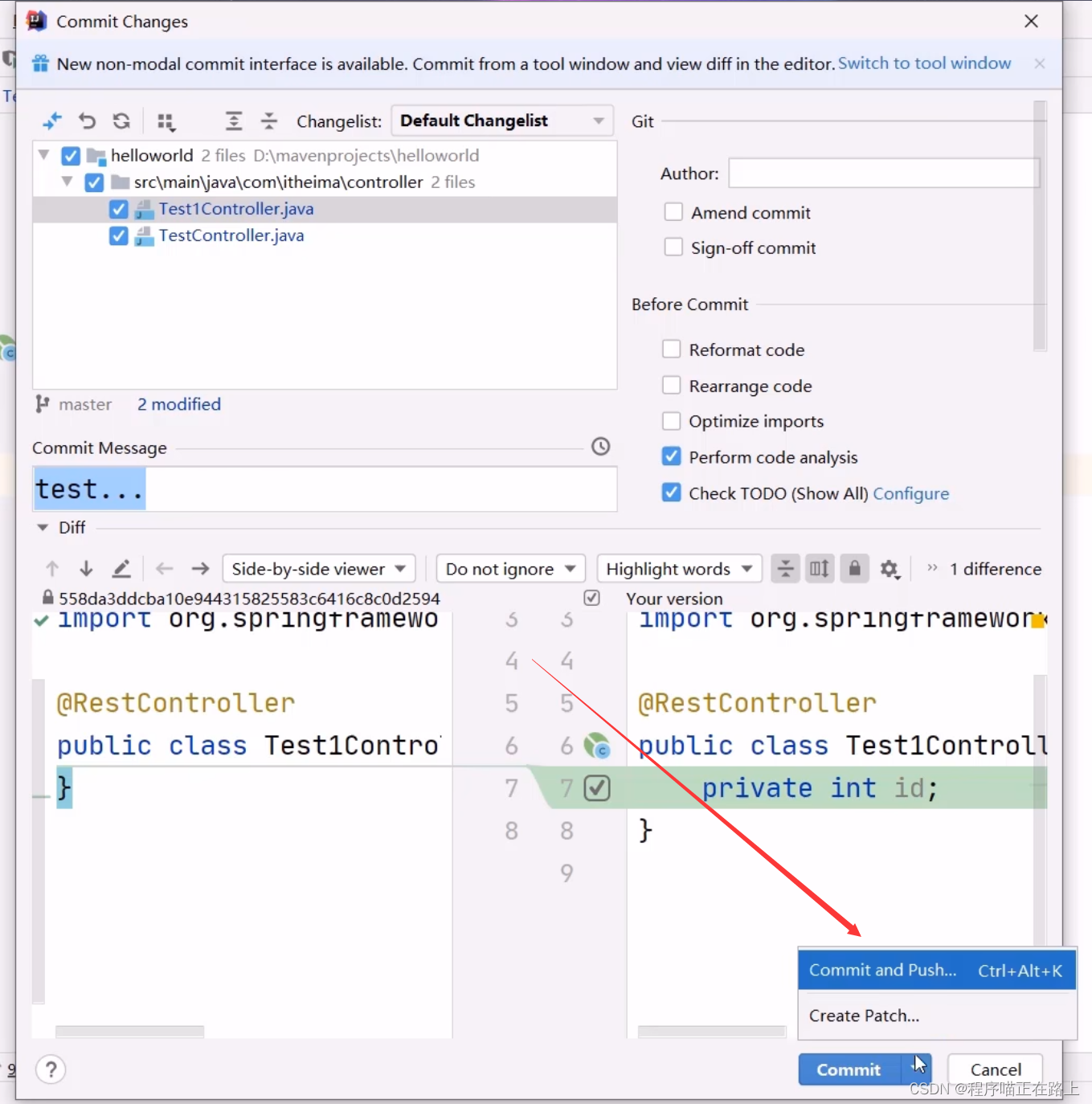Toggle the editor lock icon in diff toolbar

tap(854, 569)
